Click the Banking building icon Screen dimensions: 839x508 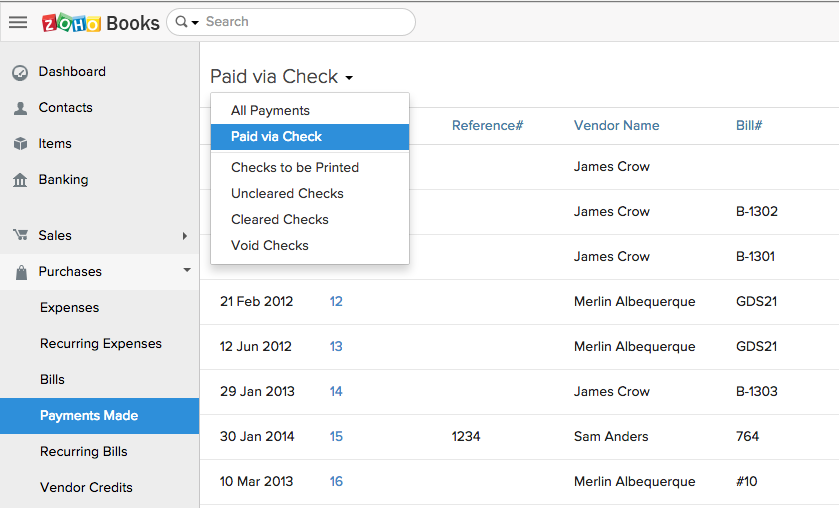(x=20, y=180)
